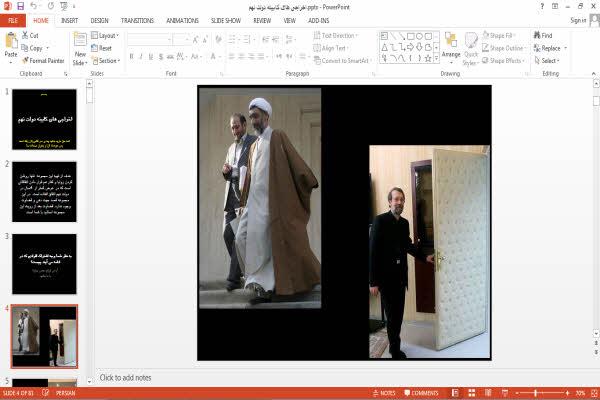The height and width of the screenshot is (400, 600).
Task: Switch to the ANIMATIONS tab
Action: (182, 20)
